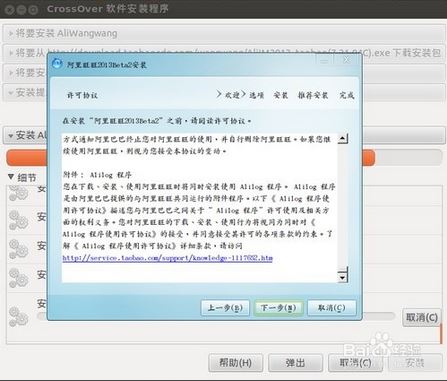Click the second gear icon in details list
447x381 pixels.
coord(18,220)
